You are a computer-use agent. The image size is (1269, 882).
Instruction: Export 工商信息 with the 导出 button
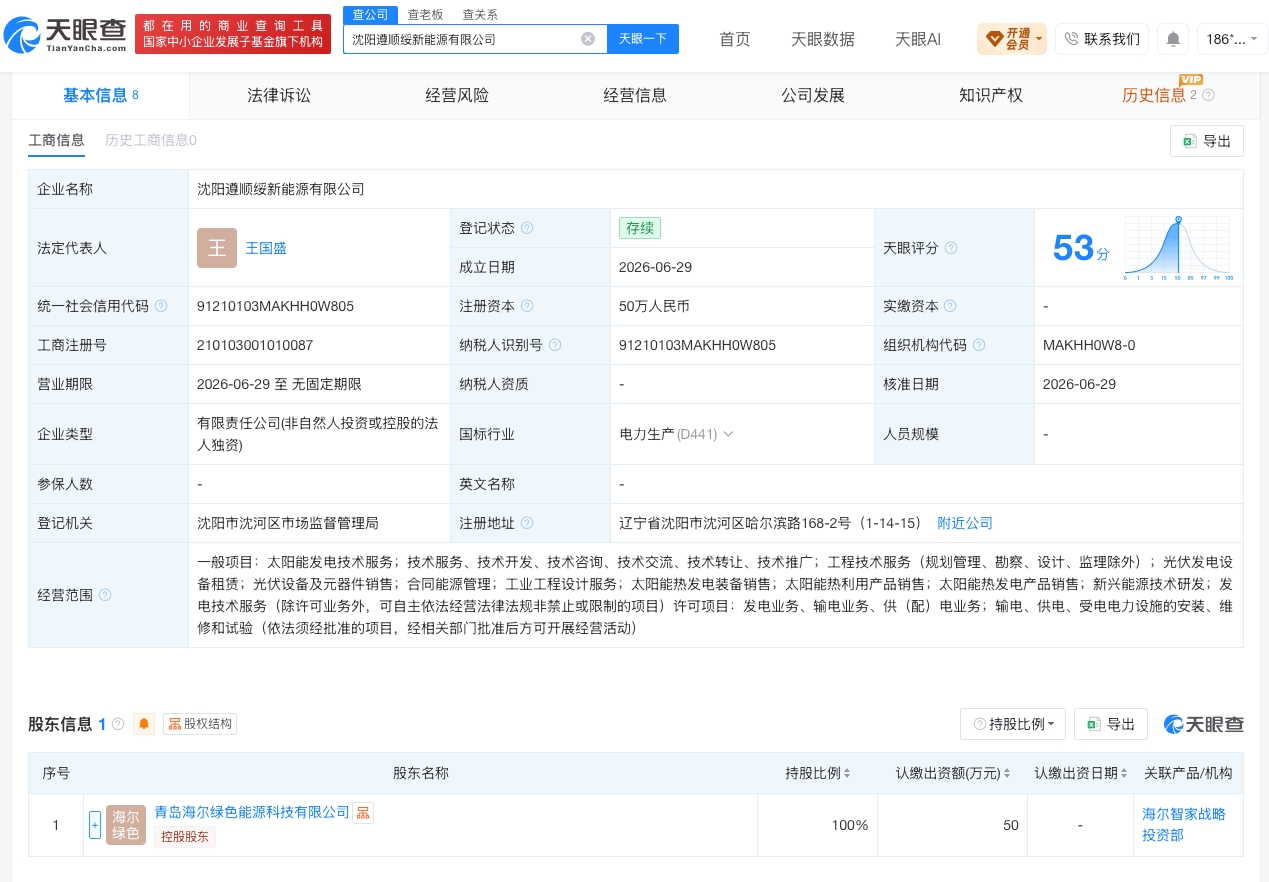(x=1207, y=141)
